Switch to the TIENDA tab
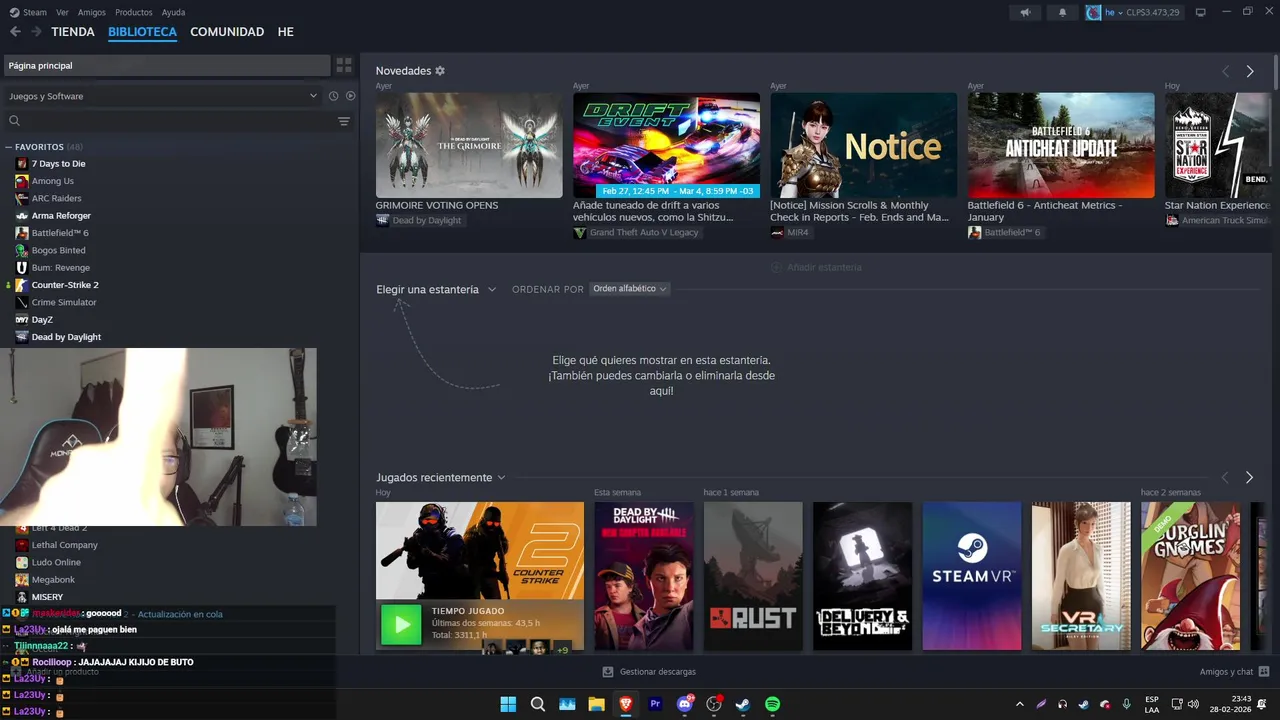This screenshot has width=1280, height=720. [73, 32]
